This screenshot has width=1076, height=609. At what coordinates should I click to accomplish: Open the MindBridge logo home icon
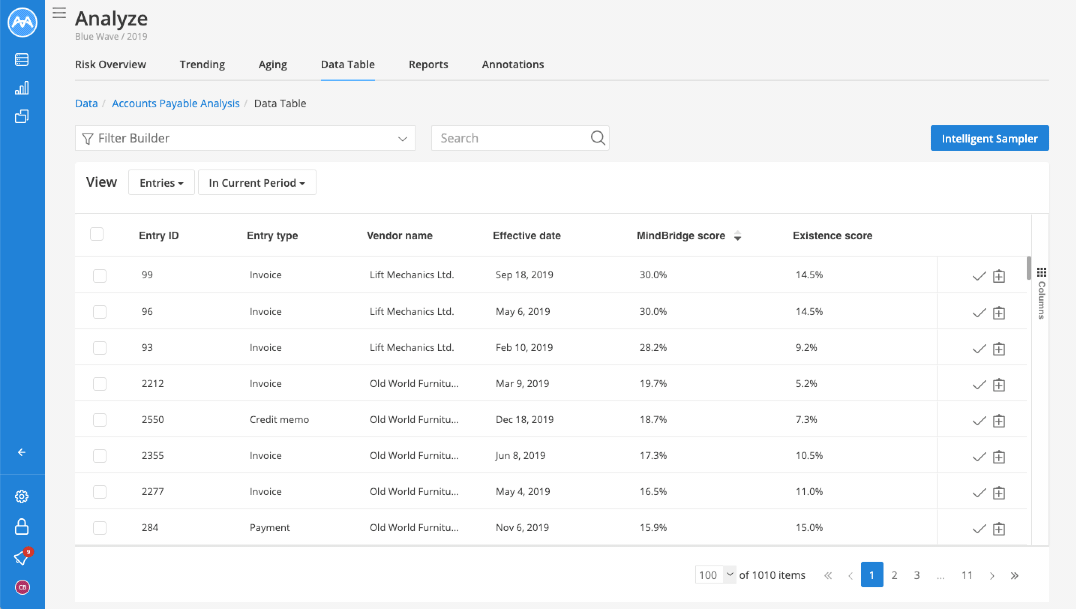(21, 21)
